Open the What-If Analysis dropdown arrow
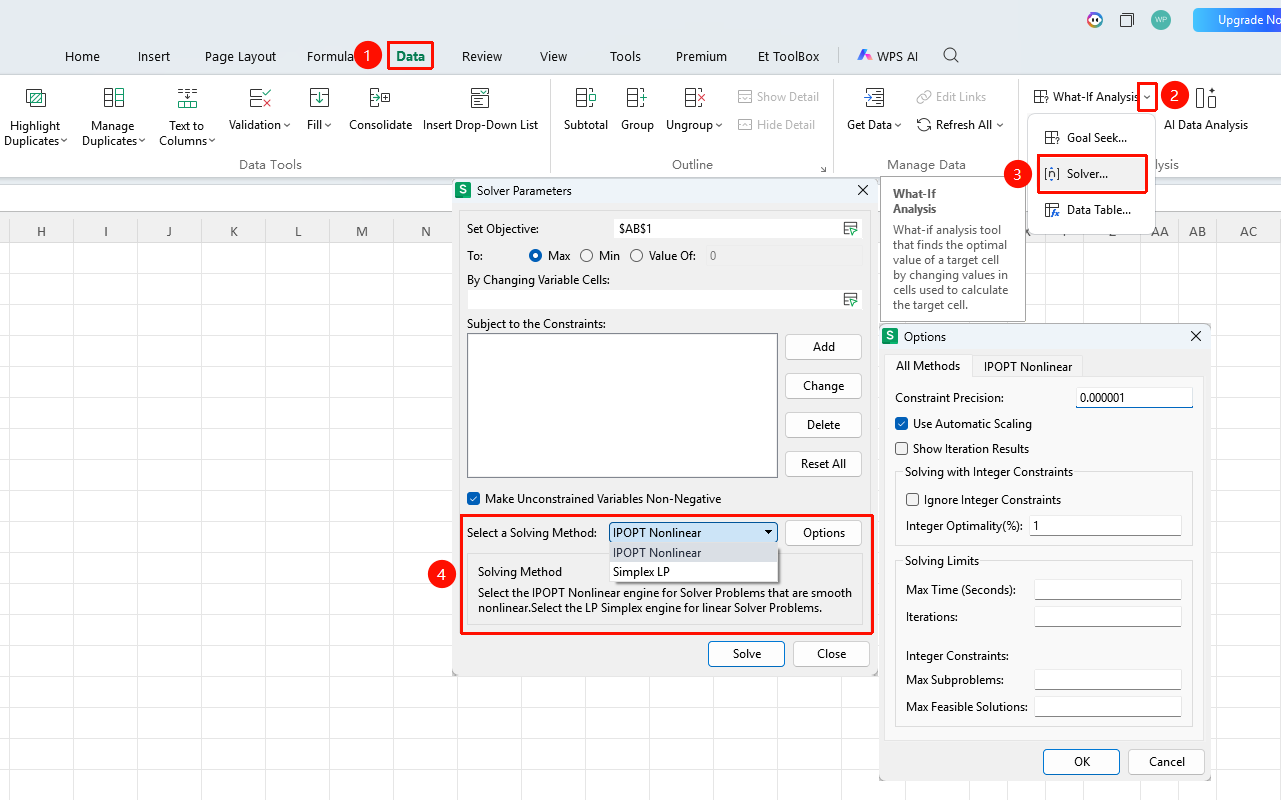Screen dimensions: 1281x800 pos(1147,97)
